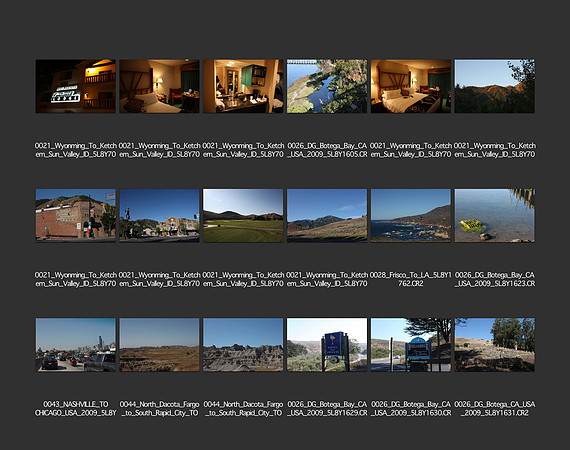Screen dimensions: 570x450
Task: Select the mossy green rock in water thumbnail
Action: point(494,215)
